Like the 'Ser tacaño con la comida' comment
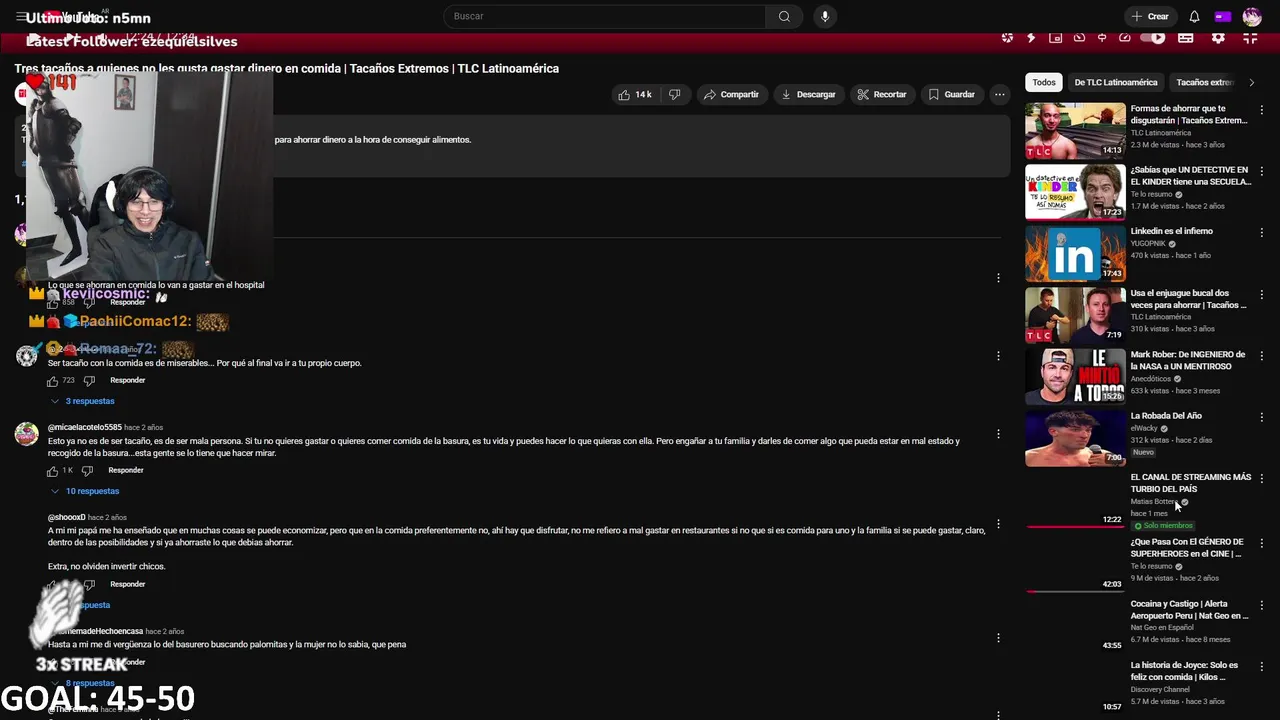 [53, 381]
